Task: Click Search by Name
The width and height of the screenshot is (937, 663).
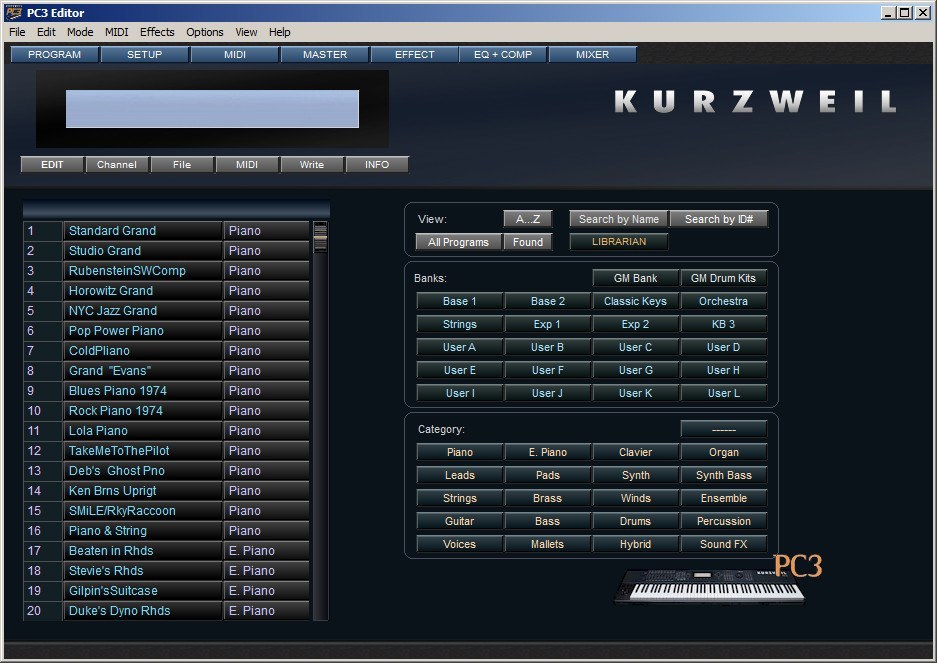Action: coord(618,218)
